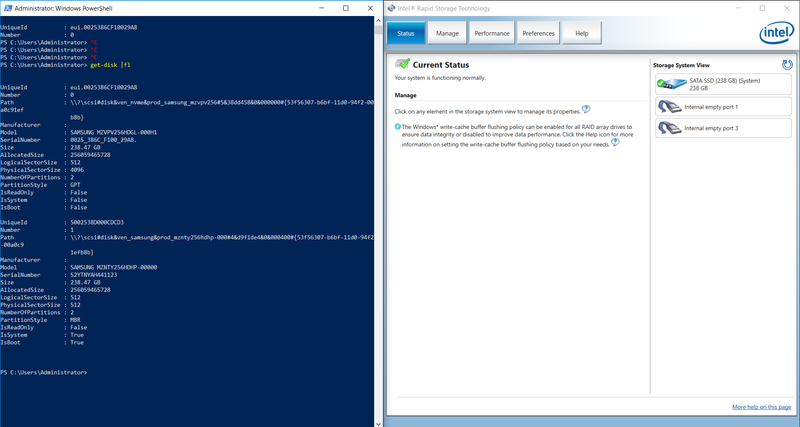Open the Status tab in Intel RST
Image resolution: width=800 pixels, height=427 pixels.
click(406, 33)
